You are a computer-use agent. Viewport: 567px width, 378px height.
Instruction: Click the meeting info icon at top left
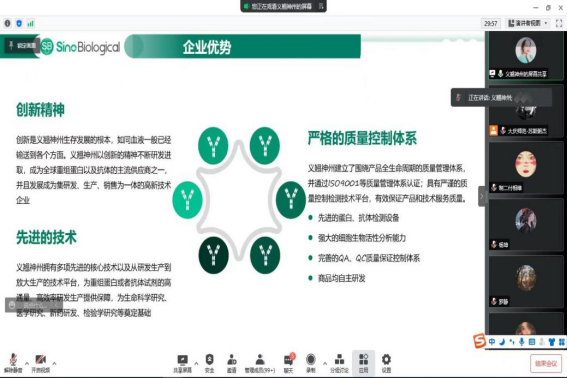pyautogui.click(x=7, y=24)
